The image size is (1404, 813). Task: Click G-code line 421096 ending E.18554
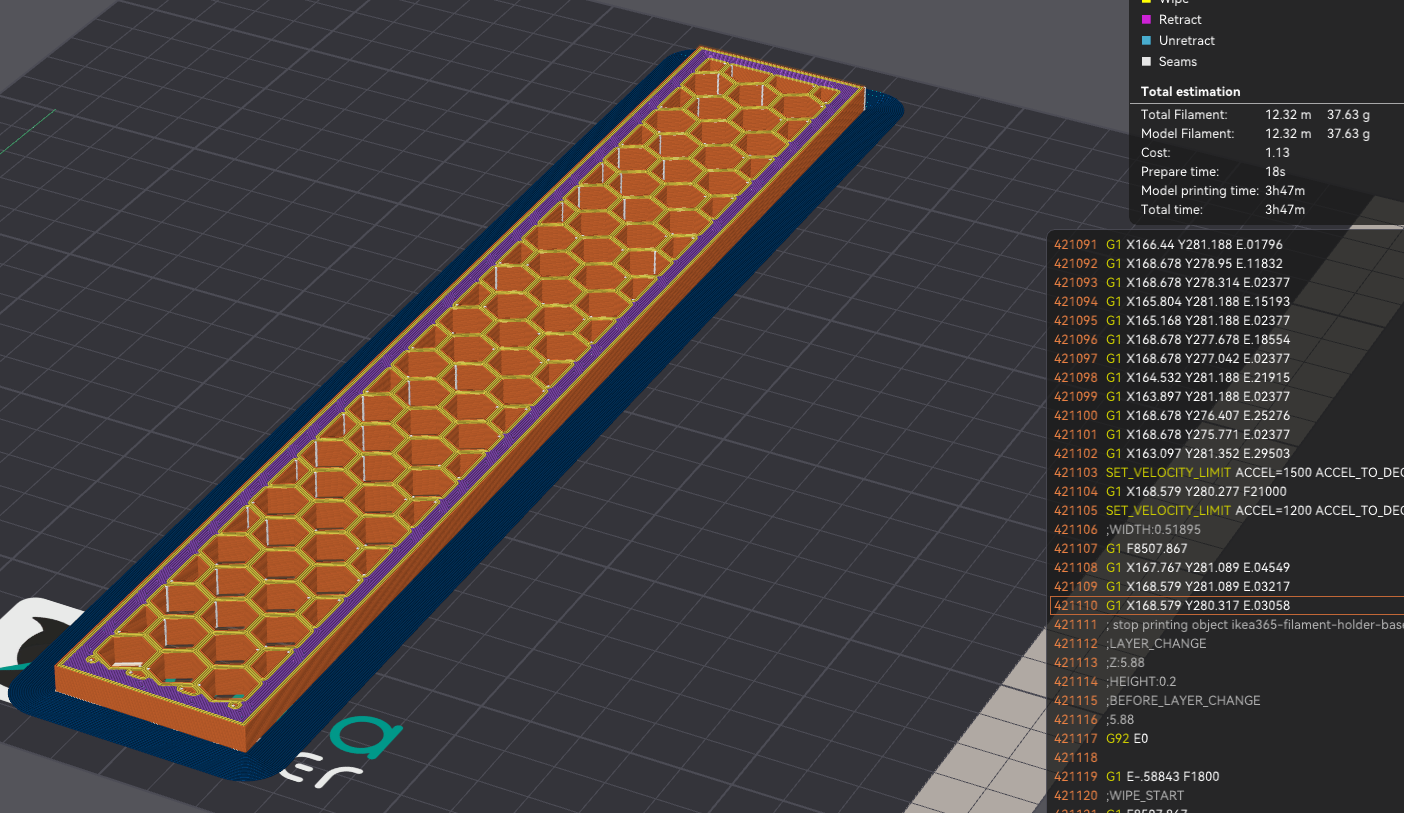click(1226, 339)
